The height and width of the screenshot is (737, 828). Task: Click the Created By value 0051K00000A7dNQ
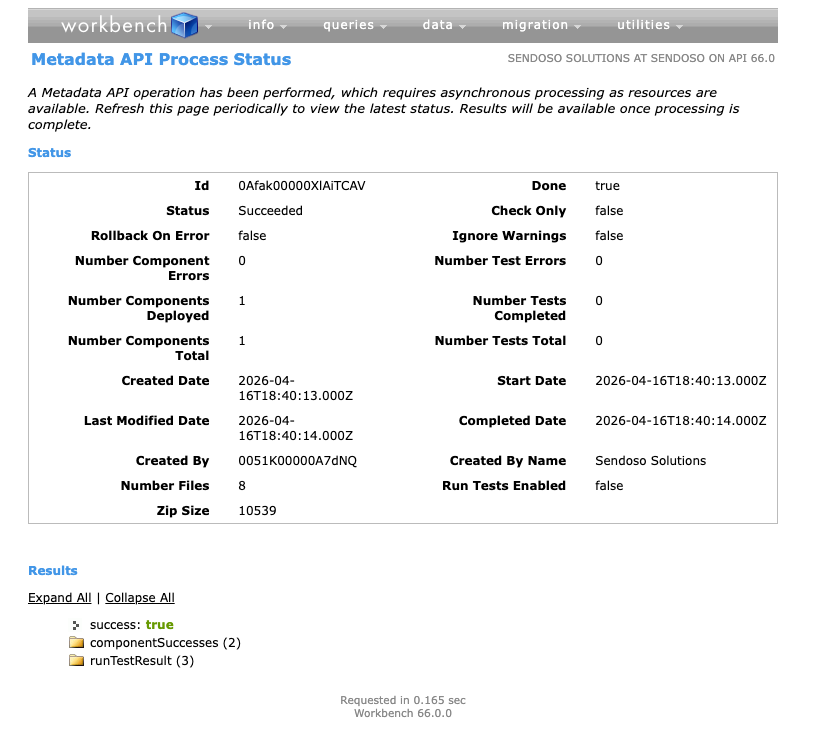tap(297, 461)
